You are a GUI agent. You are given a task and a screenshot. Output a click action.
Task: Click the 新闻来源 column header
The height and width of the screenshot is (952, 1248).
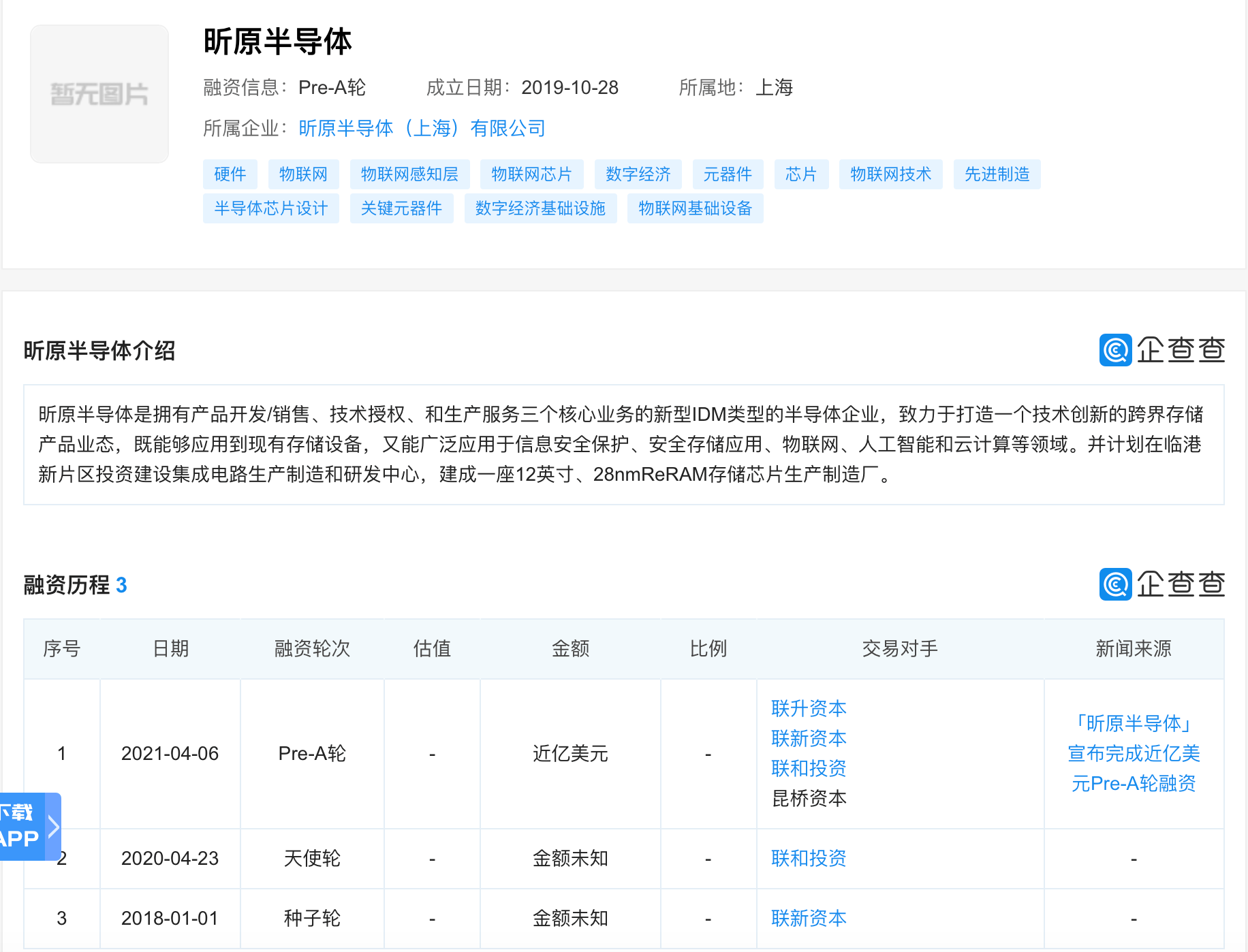1134,648
